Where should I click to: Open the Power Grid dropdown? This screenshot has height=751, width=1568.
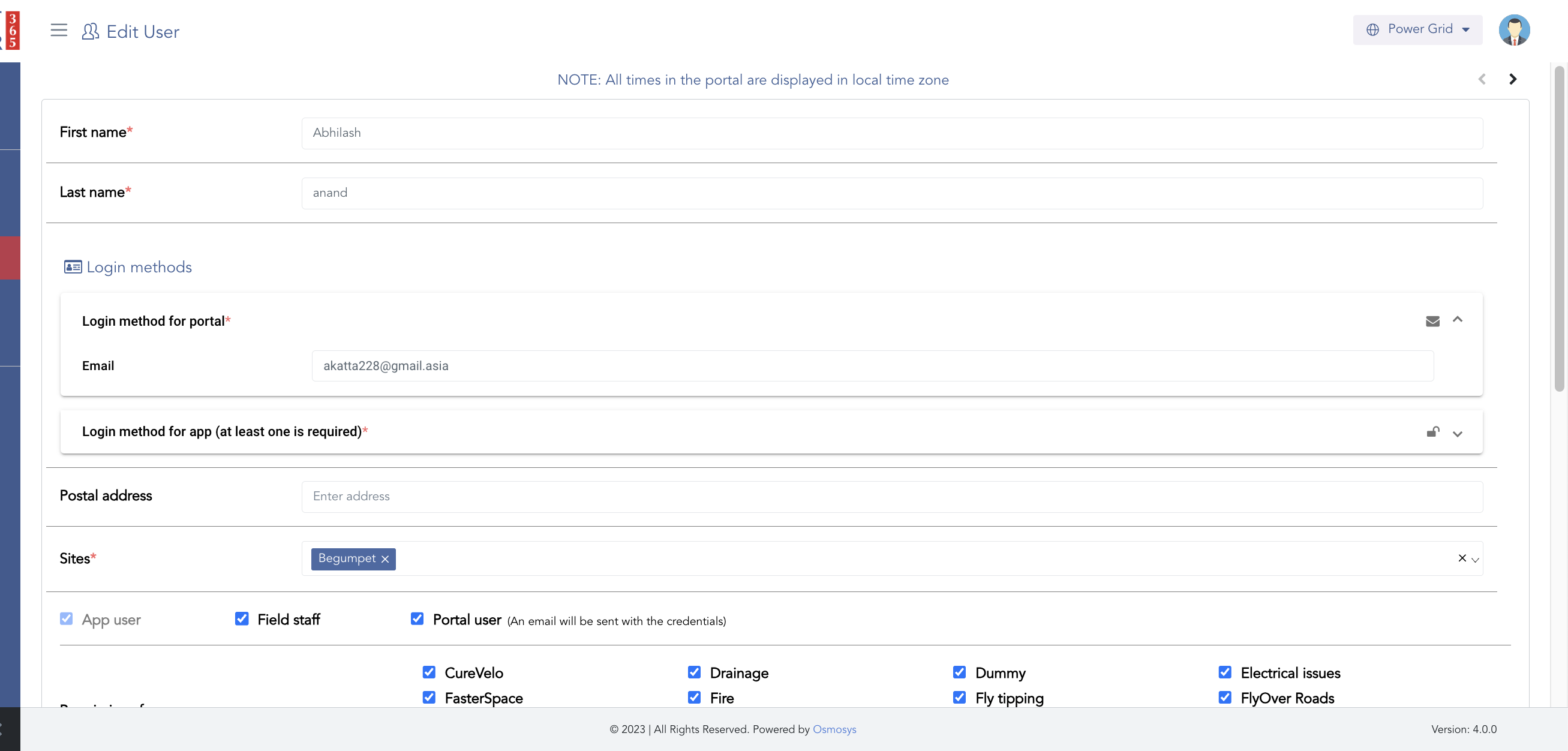tap(1417, 30)
